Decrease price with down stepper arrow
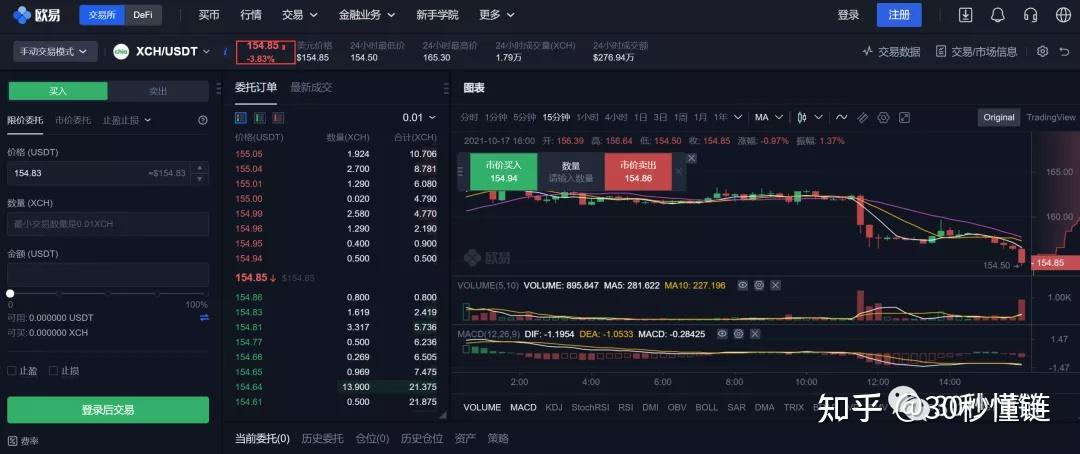The height and width of the screenshot is (454, 1080). [200, 178]
